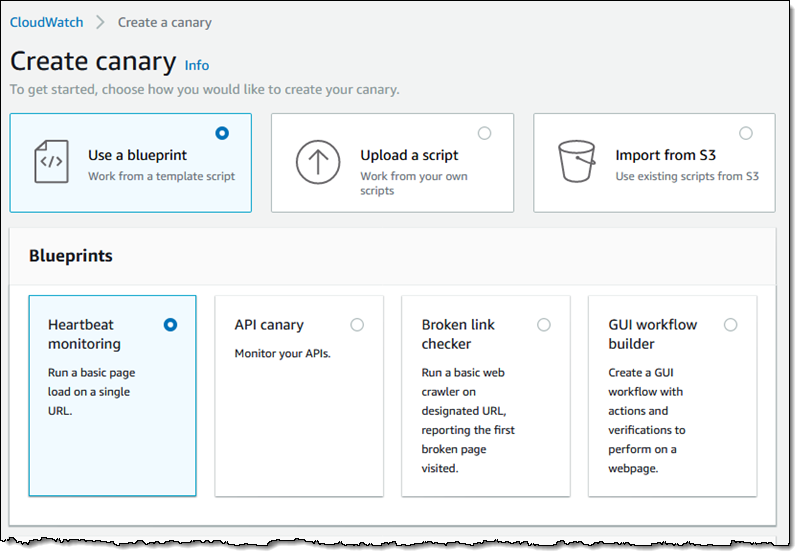Click the Blueprints section header

coord(70,256)
